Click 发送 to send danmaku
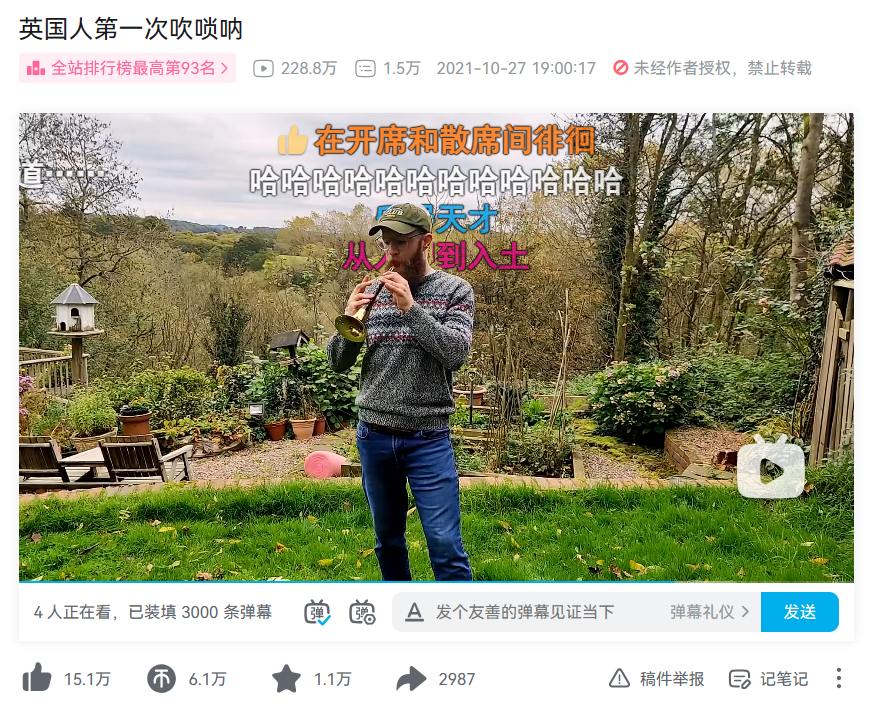 800,612
